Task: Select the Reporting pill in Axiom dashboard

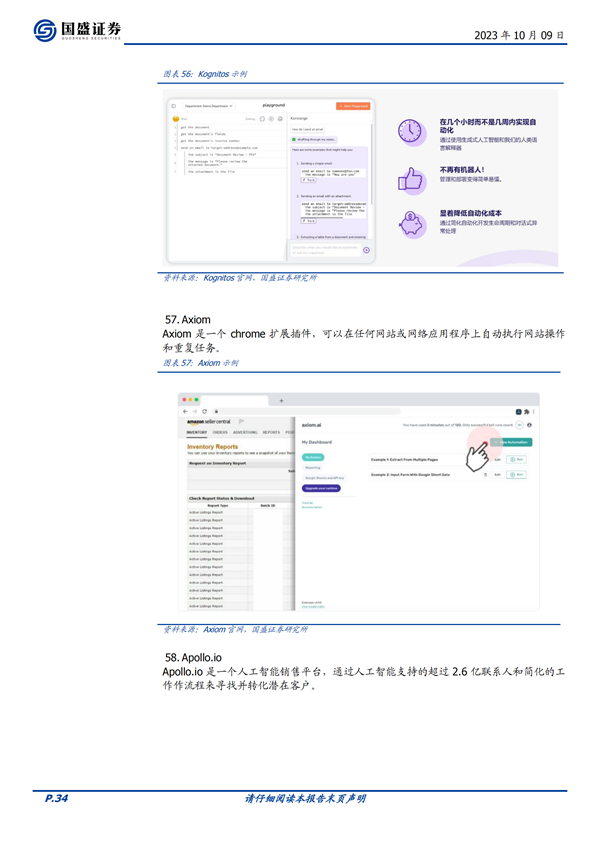Action: (313, 467)
